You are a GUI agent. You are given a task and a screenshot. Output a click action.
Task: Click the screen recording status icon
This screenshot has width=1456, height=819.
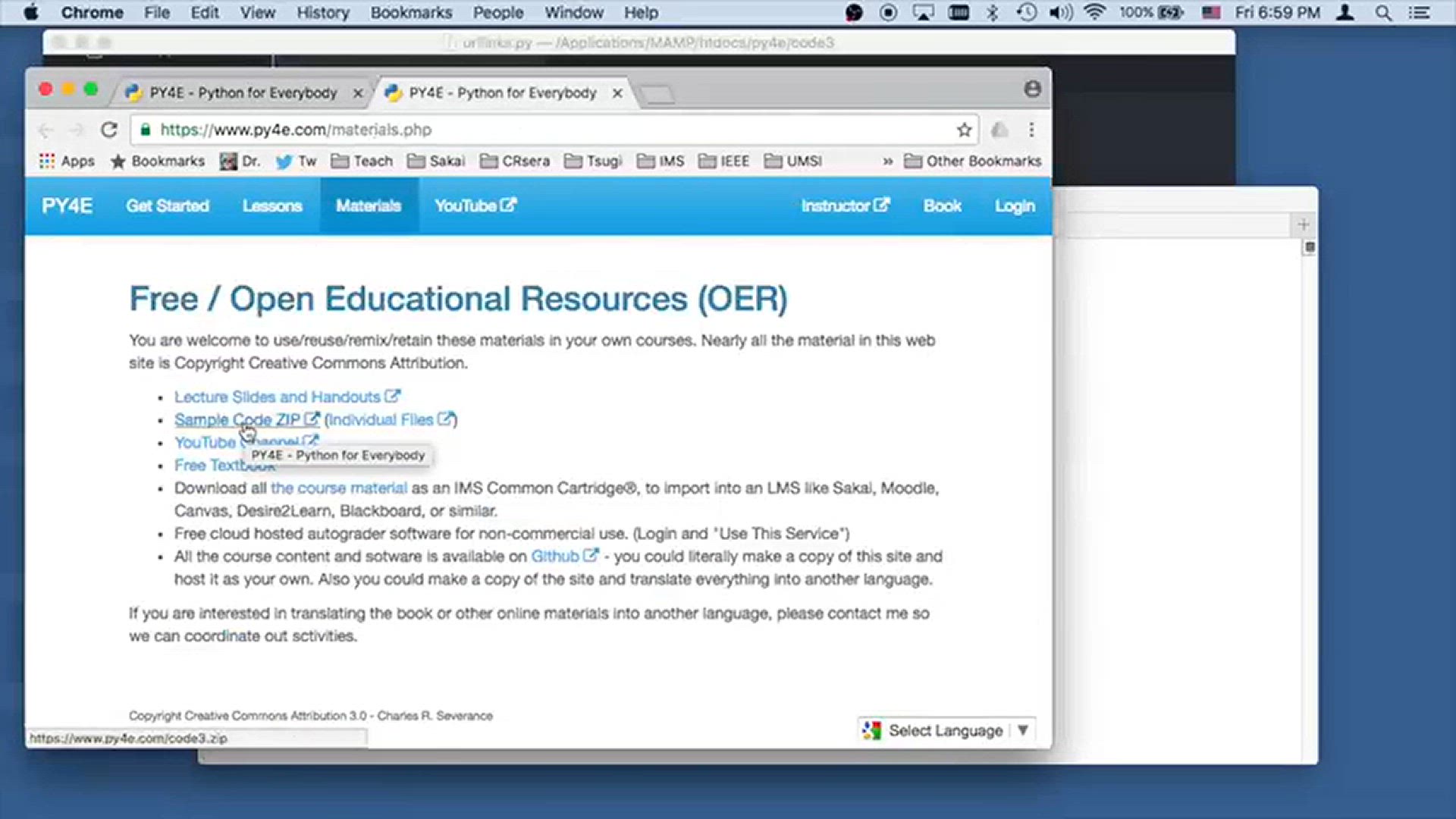click(888, 13)
